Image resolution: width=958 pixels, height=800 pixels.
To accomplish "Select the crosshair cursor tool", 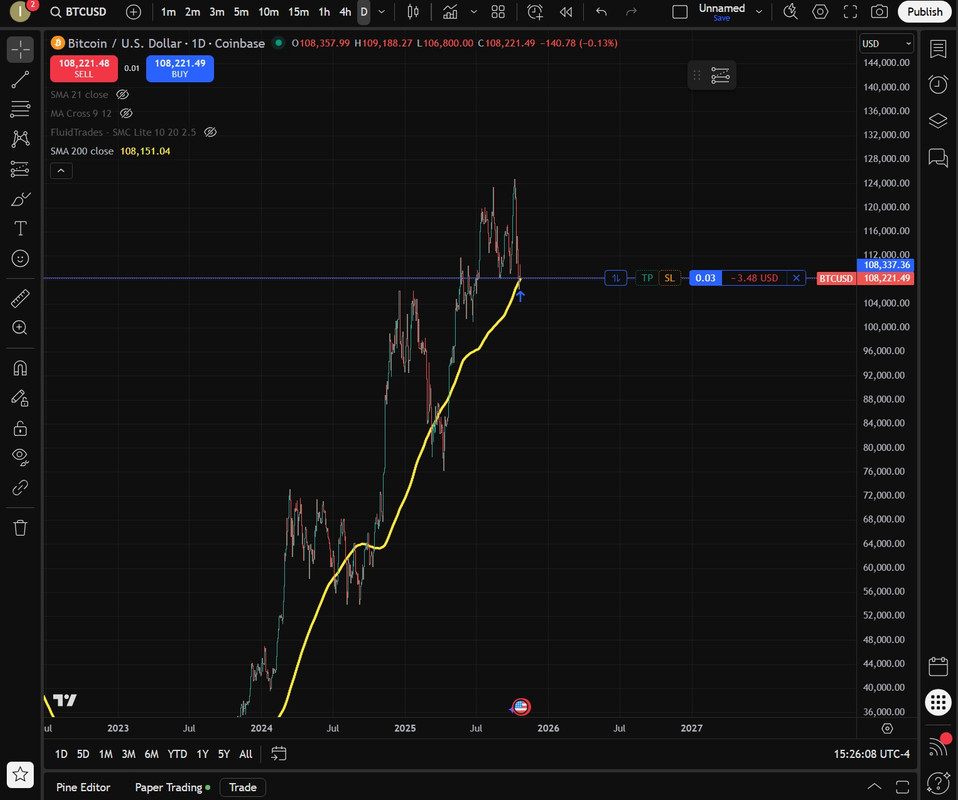I will (20, 50).
